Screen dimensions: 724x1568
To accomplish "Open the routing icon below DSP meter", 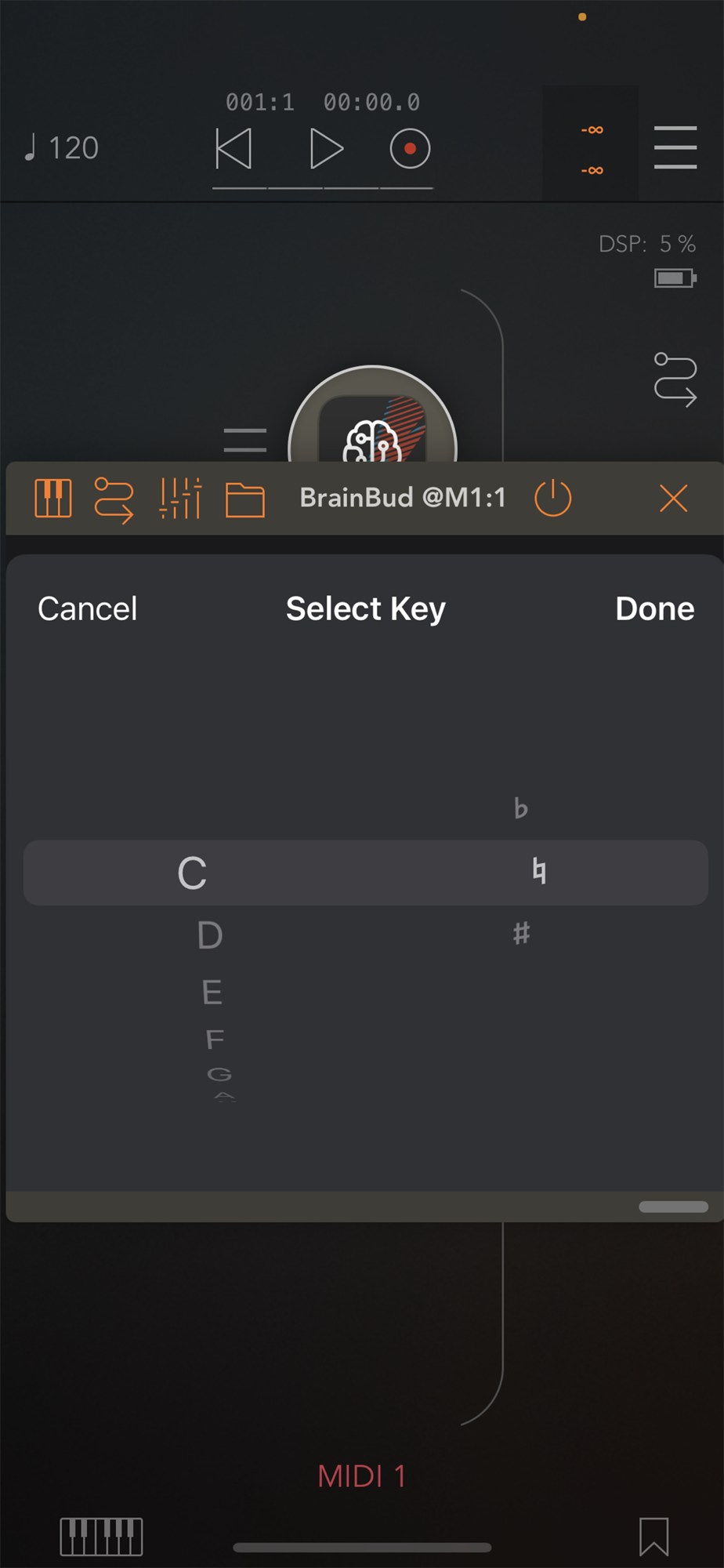I will (x=675, y=380).
